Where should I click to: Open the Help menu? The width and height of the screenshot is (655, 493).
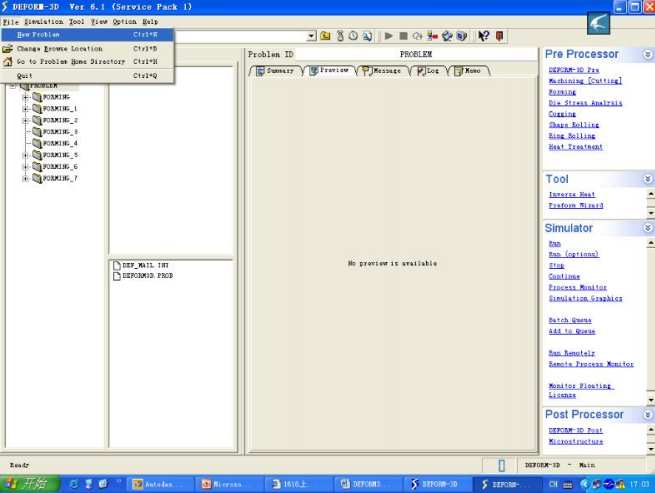(x=150, y=22)
